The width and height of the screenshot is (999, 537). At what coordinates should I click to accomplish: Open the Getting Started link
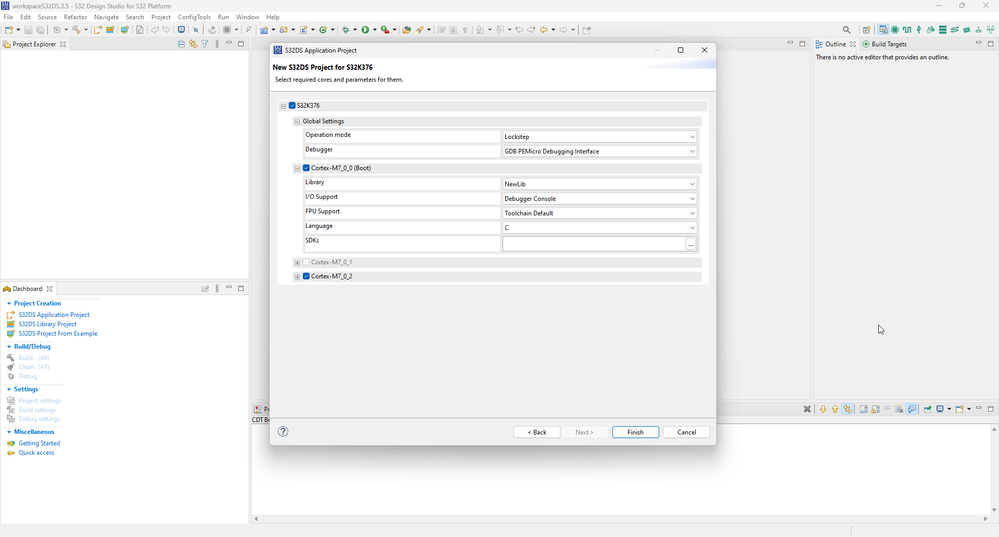39,443
